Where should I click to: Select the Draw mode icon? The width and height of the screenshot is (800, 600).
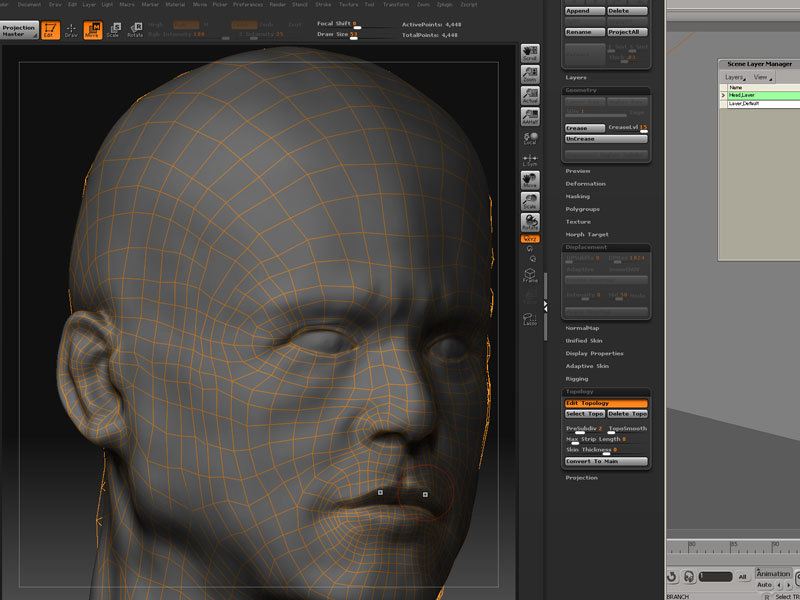coord(71,29)
